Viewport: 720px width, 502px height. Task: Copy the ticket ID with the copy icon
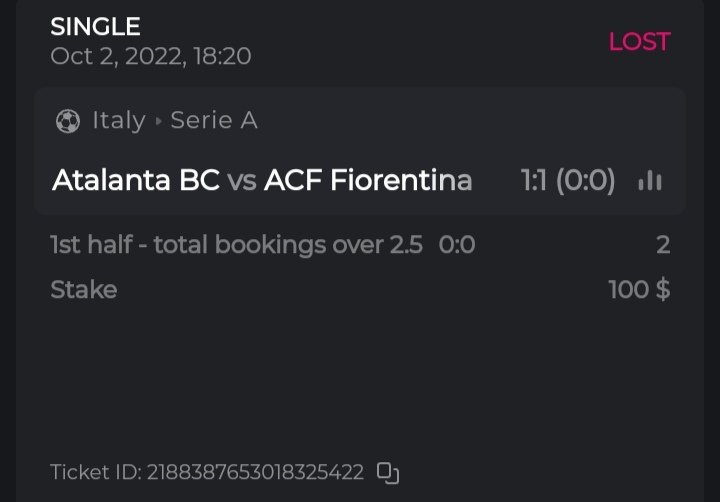tap(388, 472)
